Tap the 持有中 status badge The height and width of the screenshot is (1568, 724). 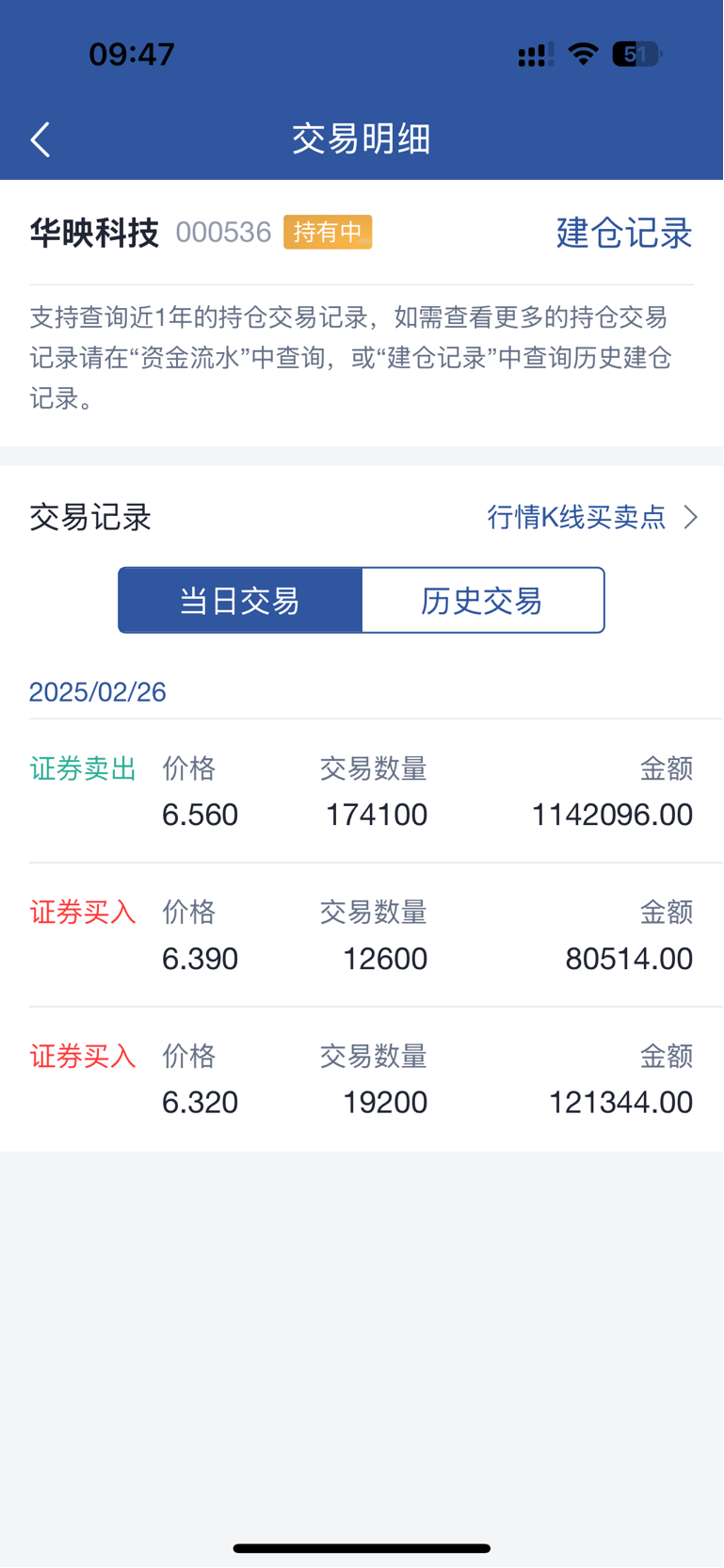pos(328,232)
